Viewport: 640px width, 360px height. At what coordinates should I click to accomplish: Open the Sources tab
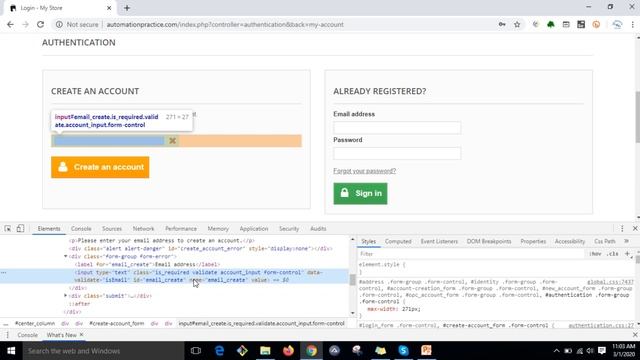point(112,229)
